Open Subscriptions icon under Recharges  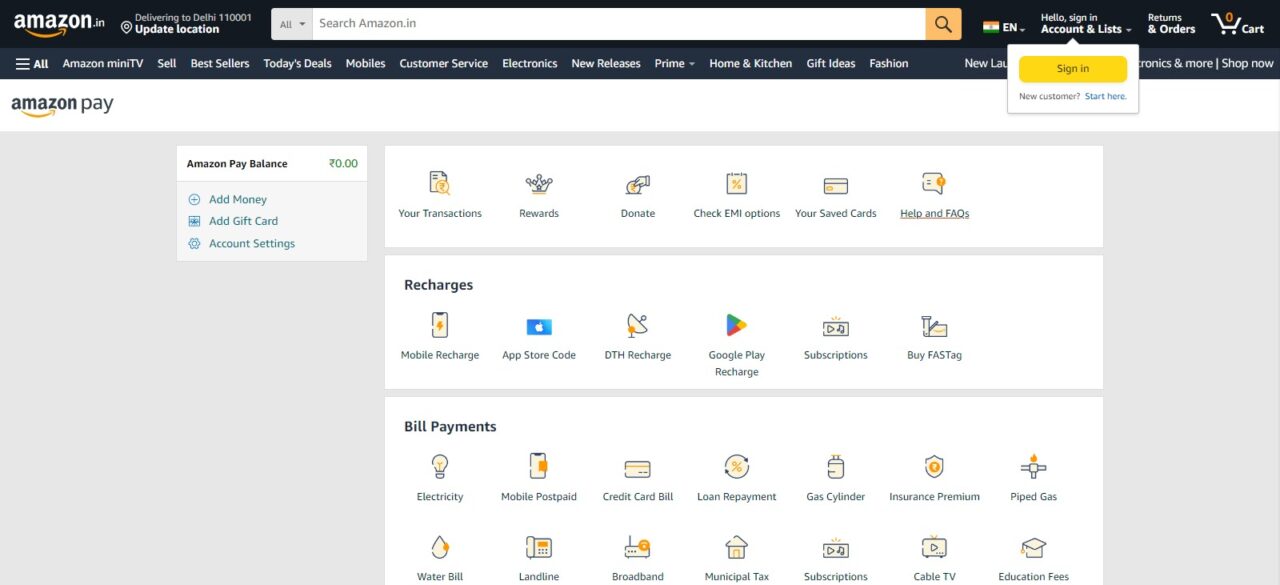(836, 327)
